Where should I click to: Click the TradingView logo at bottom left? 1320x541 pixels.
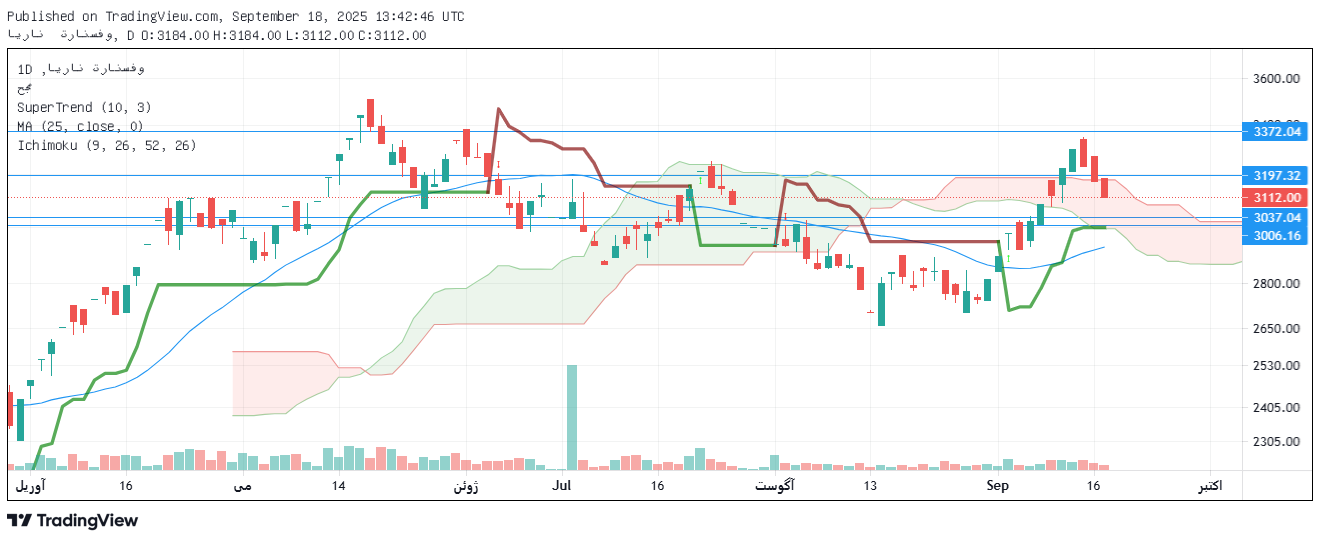click(x=72, y=520)
